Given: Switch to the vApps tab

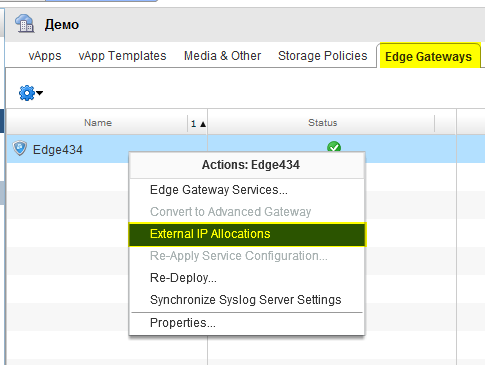Looking at the screenshot, I should tap(45, 56).
